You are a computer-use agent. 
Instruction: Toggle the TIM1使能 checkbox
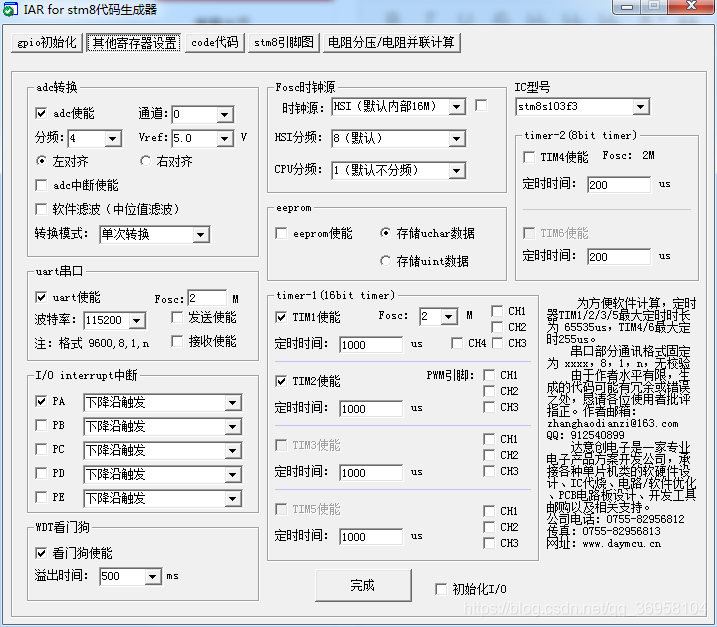(x=281, y=317)
